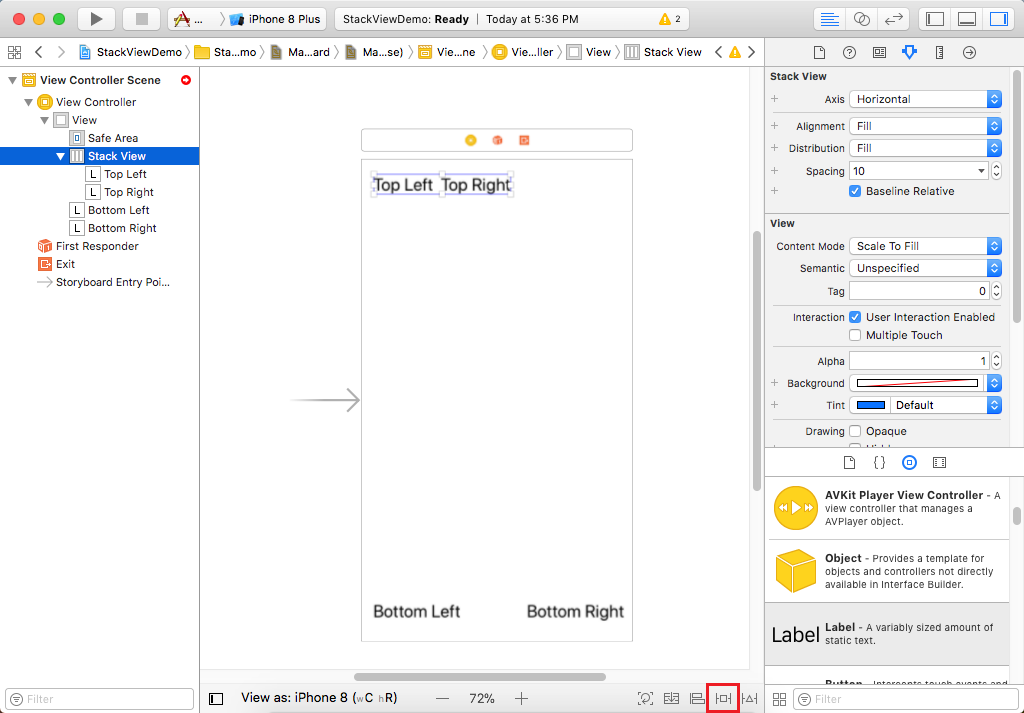Screen dimensions: 1024x713
Task: Show the File Template library
Action: tap(849, 463)
